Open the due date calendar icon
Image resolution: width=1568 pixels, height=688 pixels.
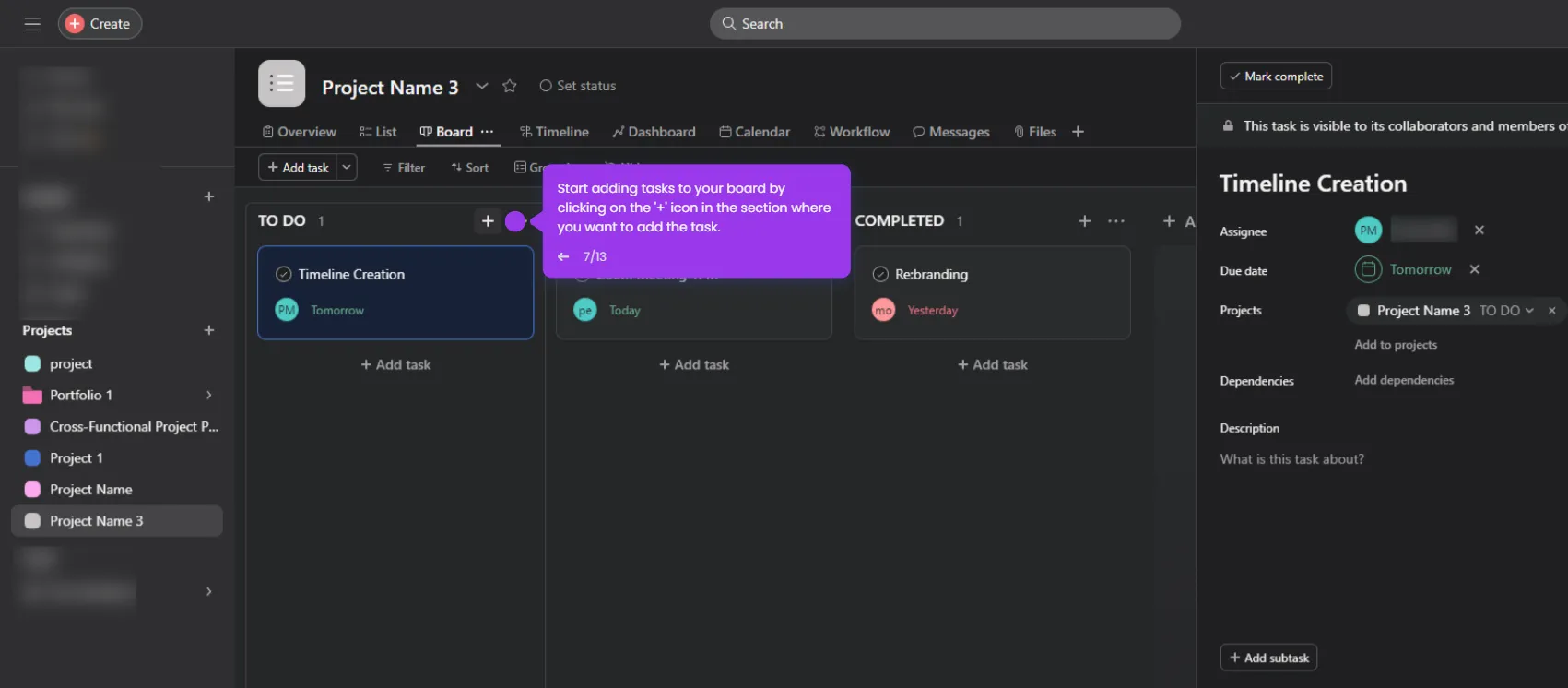(1368, 269)
